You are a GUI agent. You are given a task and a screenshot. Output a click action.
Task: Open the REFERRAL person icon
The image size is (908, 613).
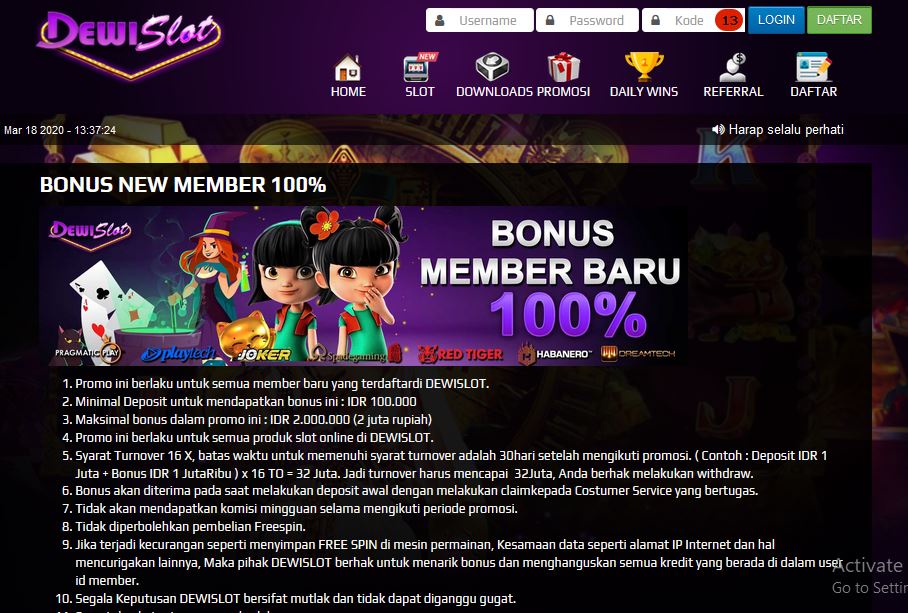click(x=733, y=67)
